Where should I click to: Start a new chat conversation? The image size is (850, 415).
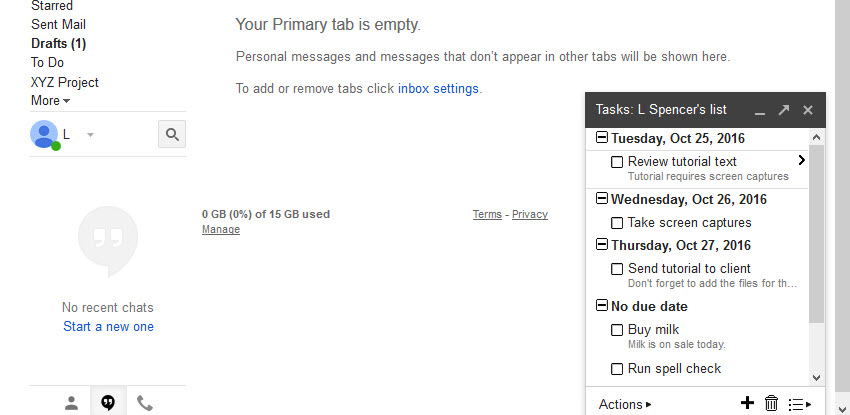(108, 326)
